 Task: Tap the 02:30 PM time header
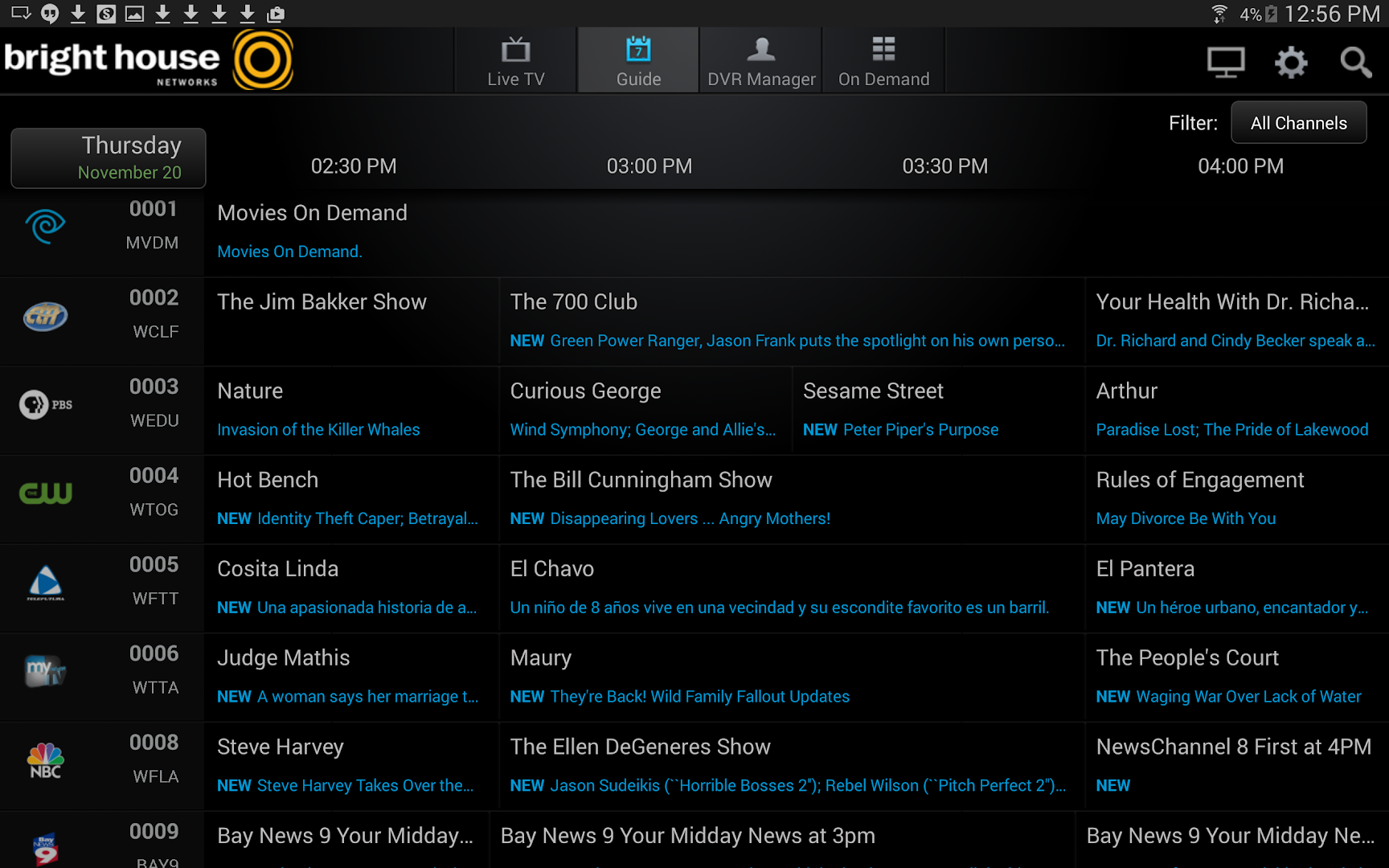point(354,166)
